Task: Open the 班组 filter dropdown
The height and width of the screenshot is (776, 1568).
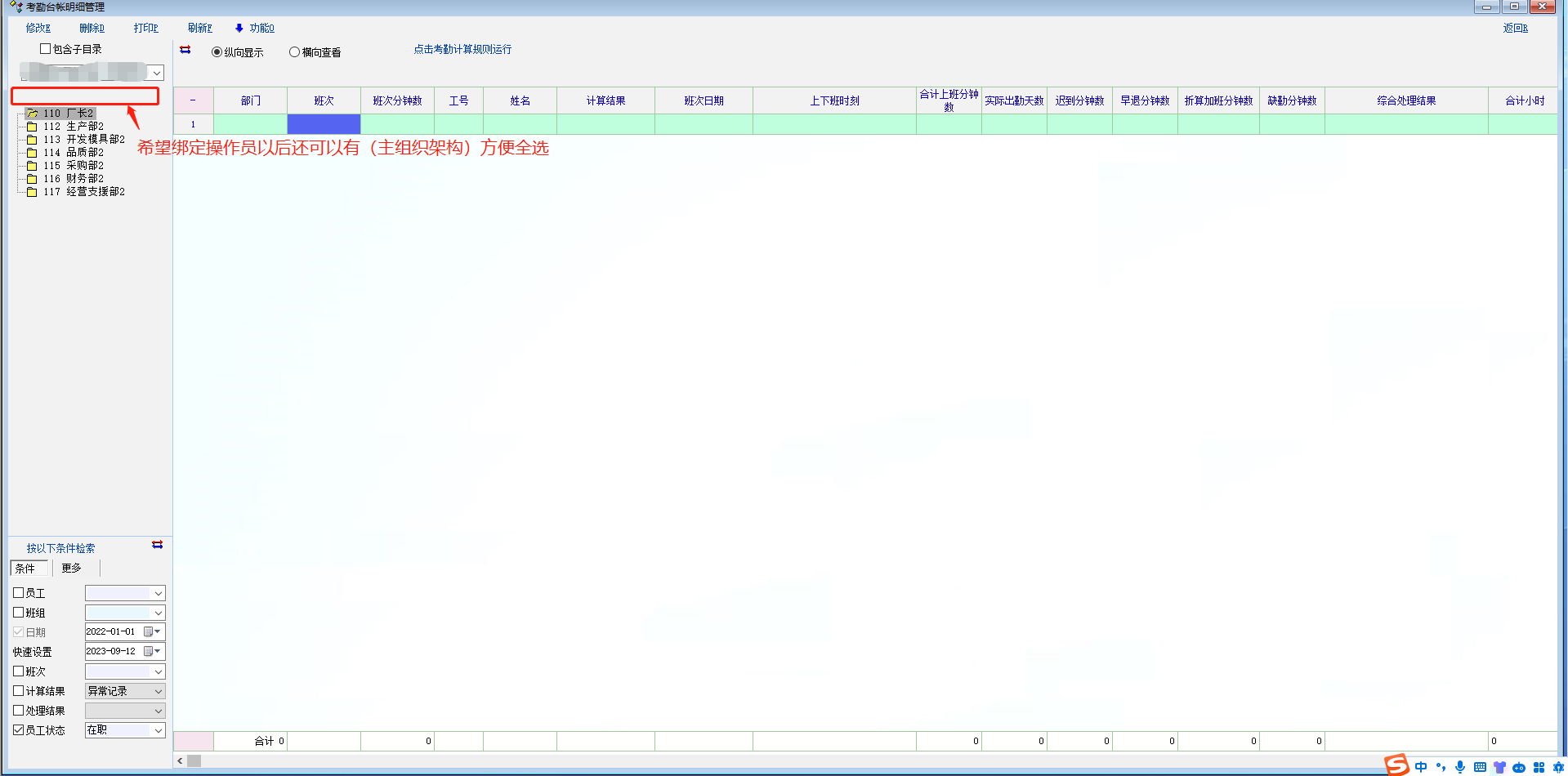Action: (158, 613)
